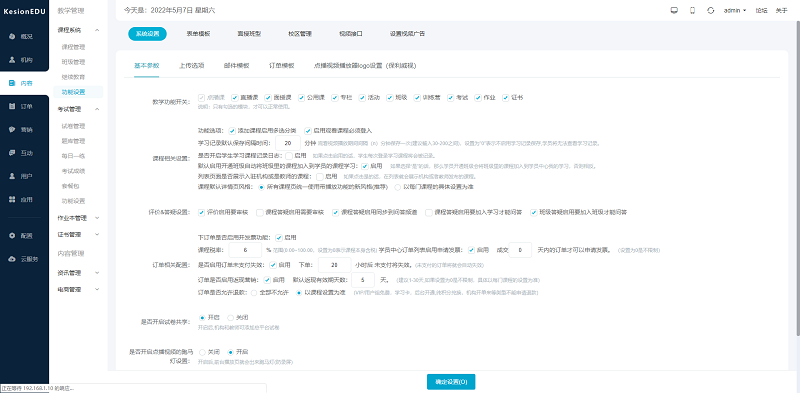Toggle the 活动 function checkbox
Screen dimensions: 800x393
[362, 97]
